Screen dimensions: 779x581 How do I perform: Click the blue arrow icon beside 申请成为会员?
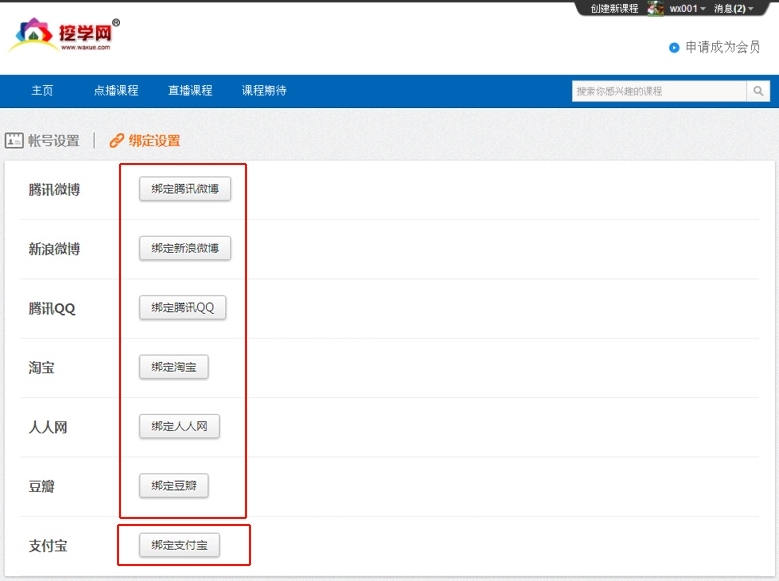click(674, 48)
